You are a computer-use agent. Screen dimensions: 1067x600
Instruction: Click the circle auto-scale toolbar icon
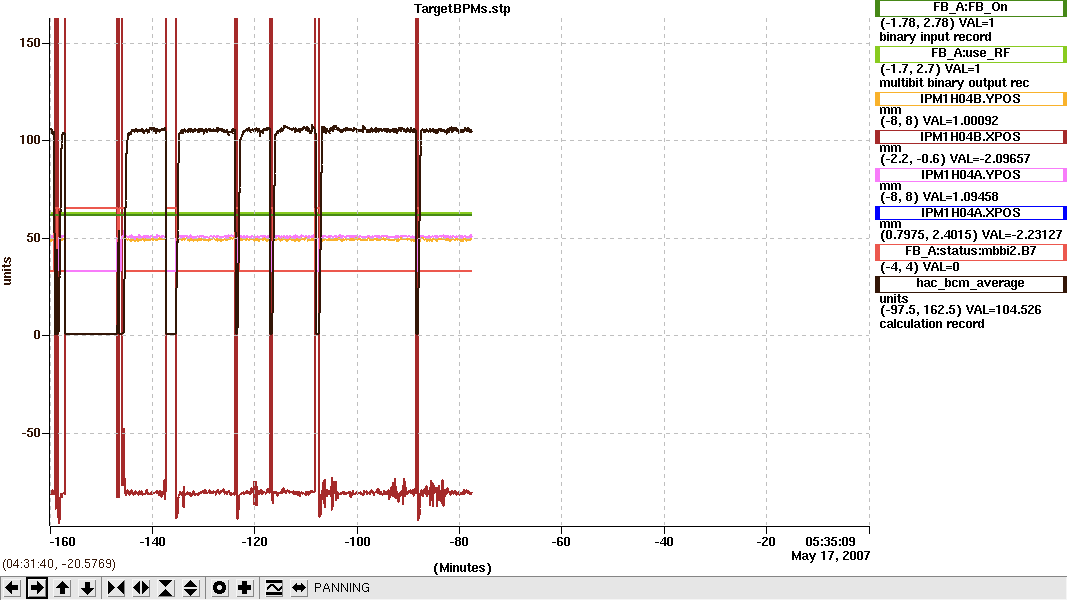220,588
